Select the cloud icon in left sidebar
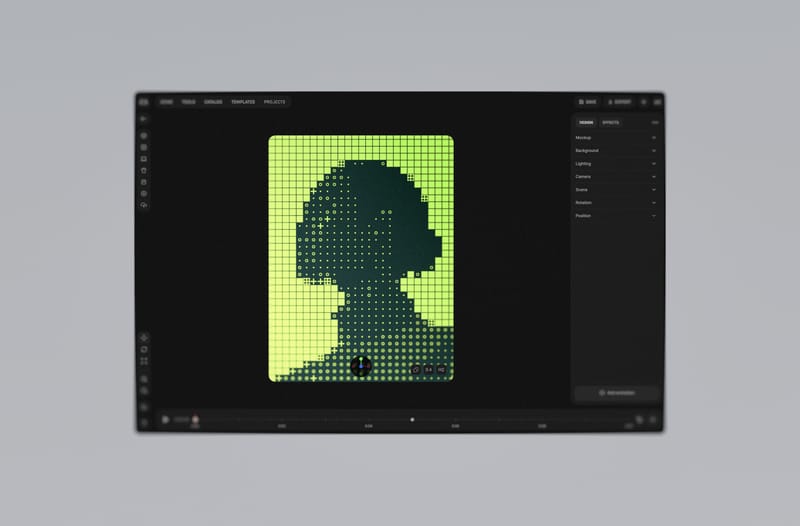 (144, 205)
